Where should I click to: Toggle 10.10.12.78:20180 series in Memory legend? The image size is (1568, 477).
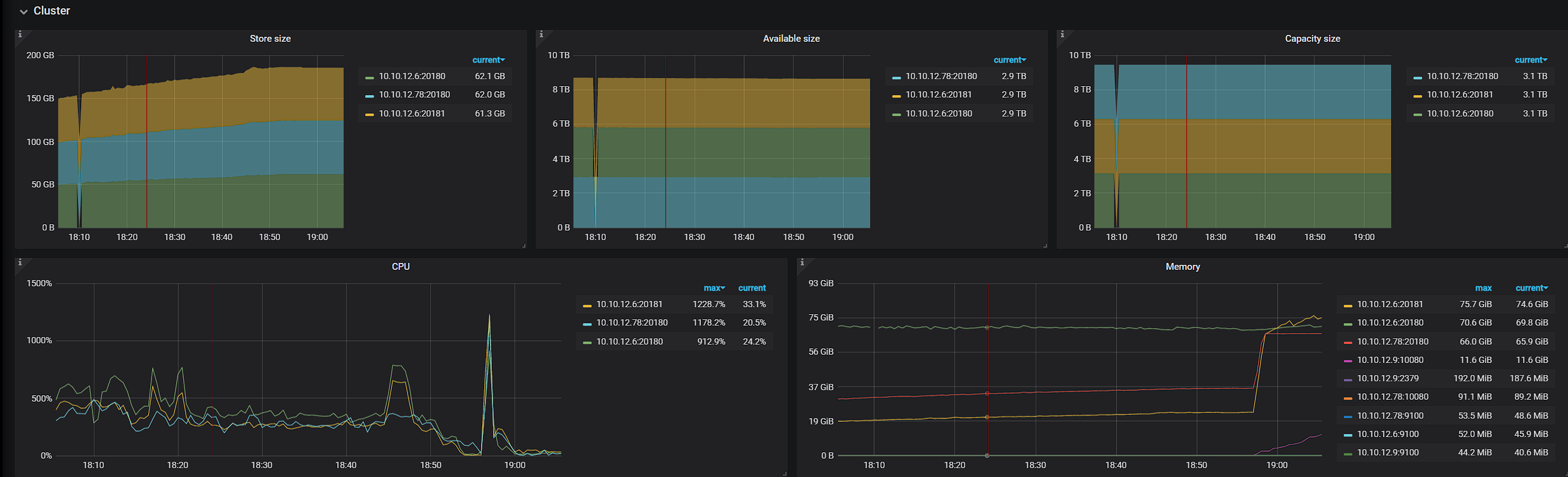tap(1392, 341)
